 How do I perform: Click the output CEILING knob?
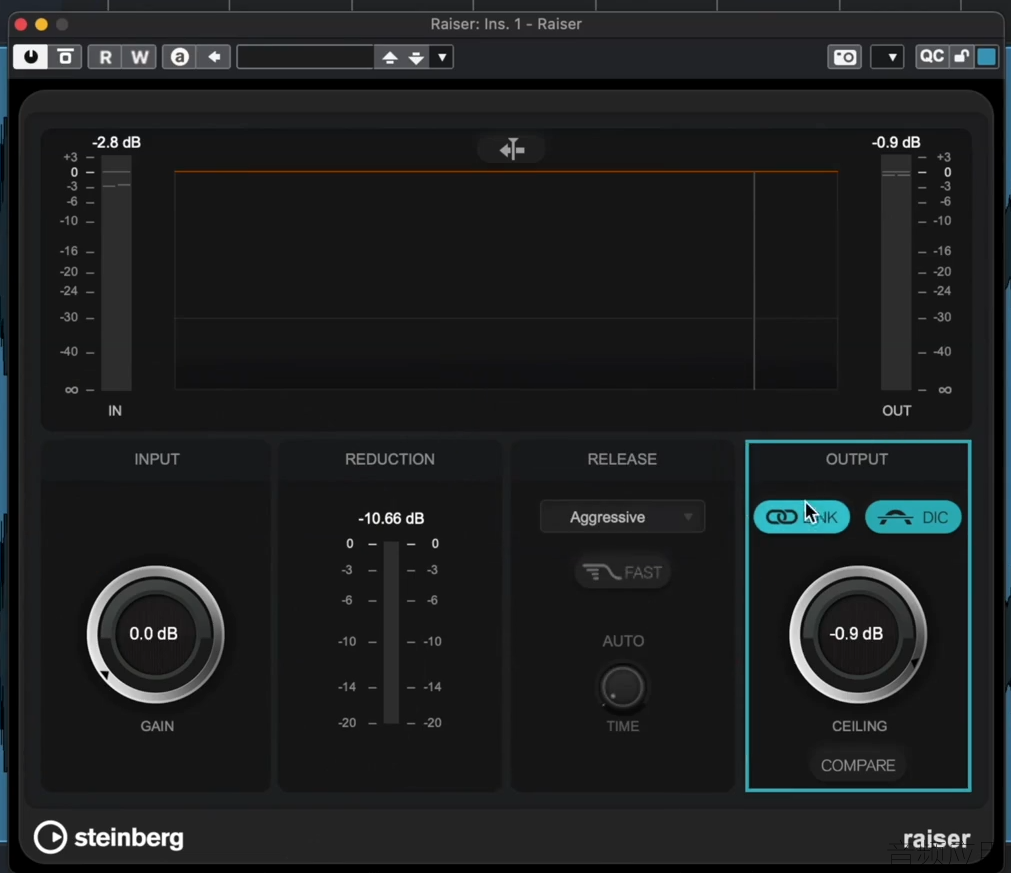858,634
